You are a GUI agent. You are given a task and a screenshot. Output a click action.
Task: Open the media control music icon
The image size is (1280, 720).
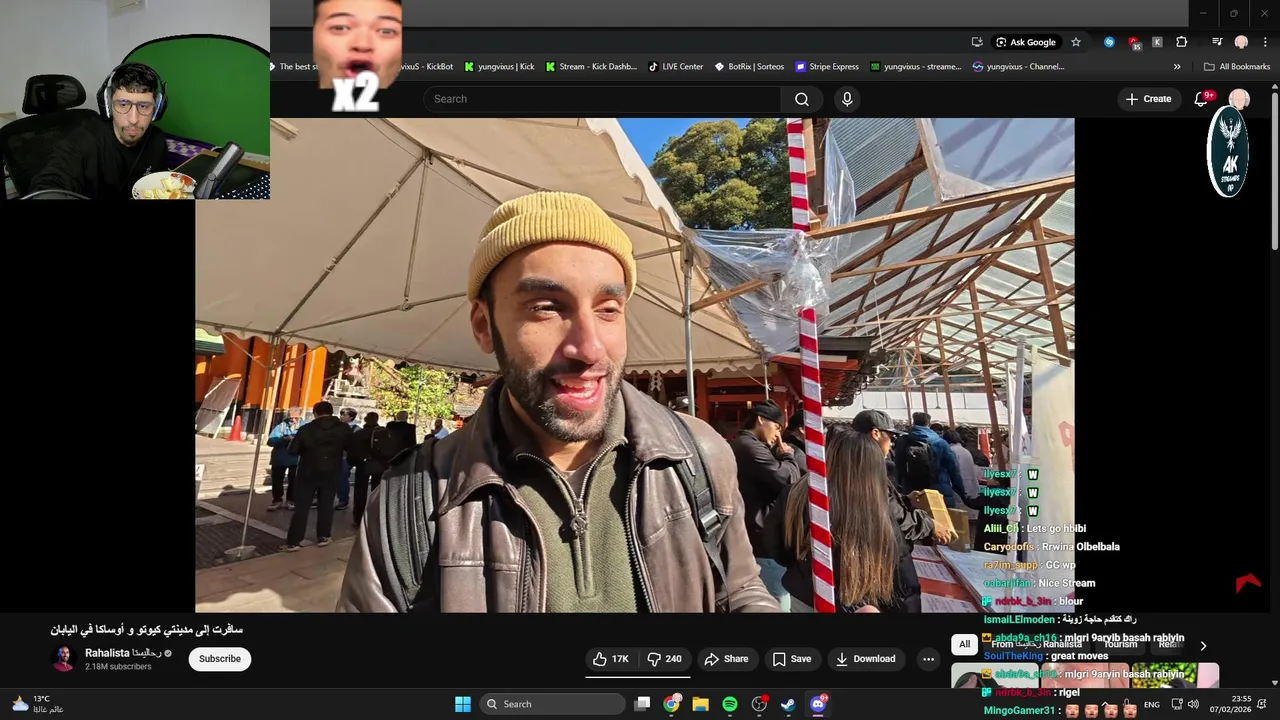coord(1217,42)
